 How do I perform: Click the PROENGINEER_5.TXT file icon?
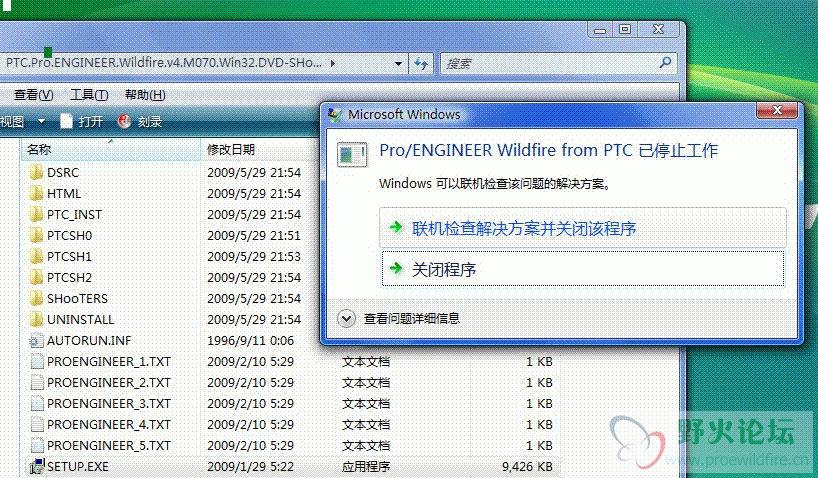(x=37, y=445)
